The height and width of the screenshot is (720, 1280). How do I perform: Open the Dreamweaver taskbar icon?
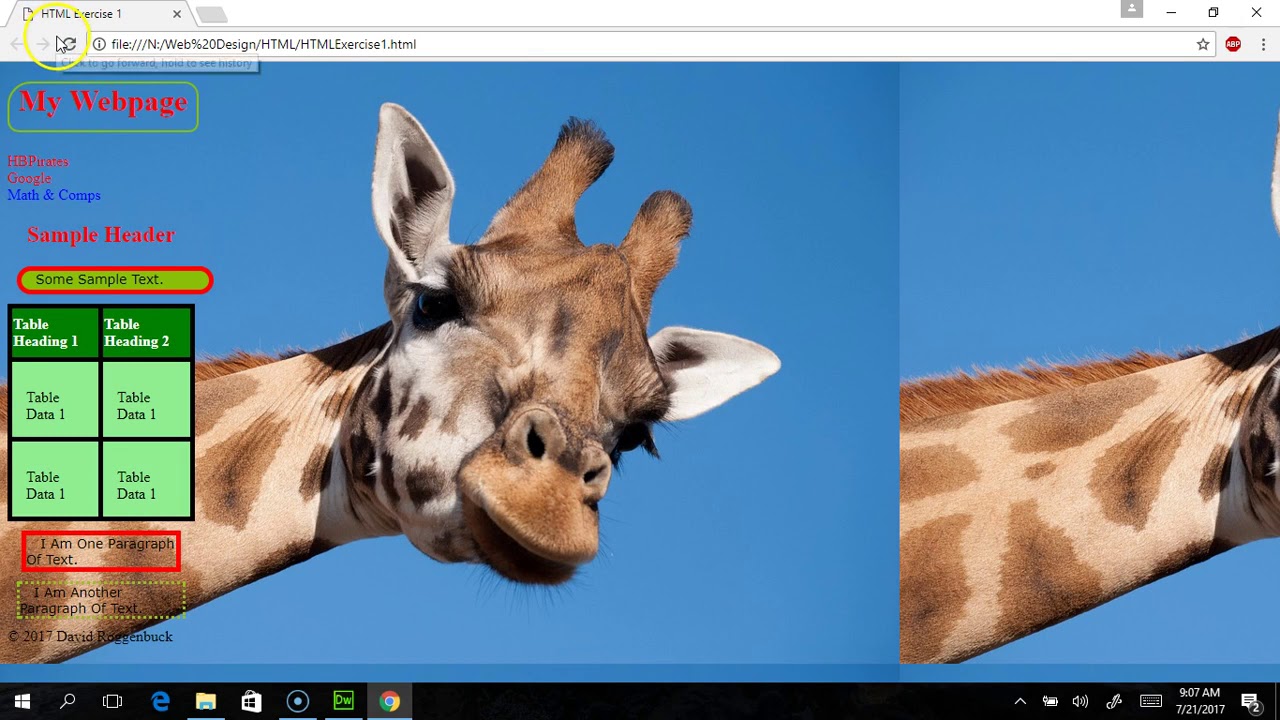[x=343, y=701]
